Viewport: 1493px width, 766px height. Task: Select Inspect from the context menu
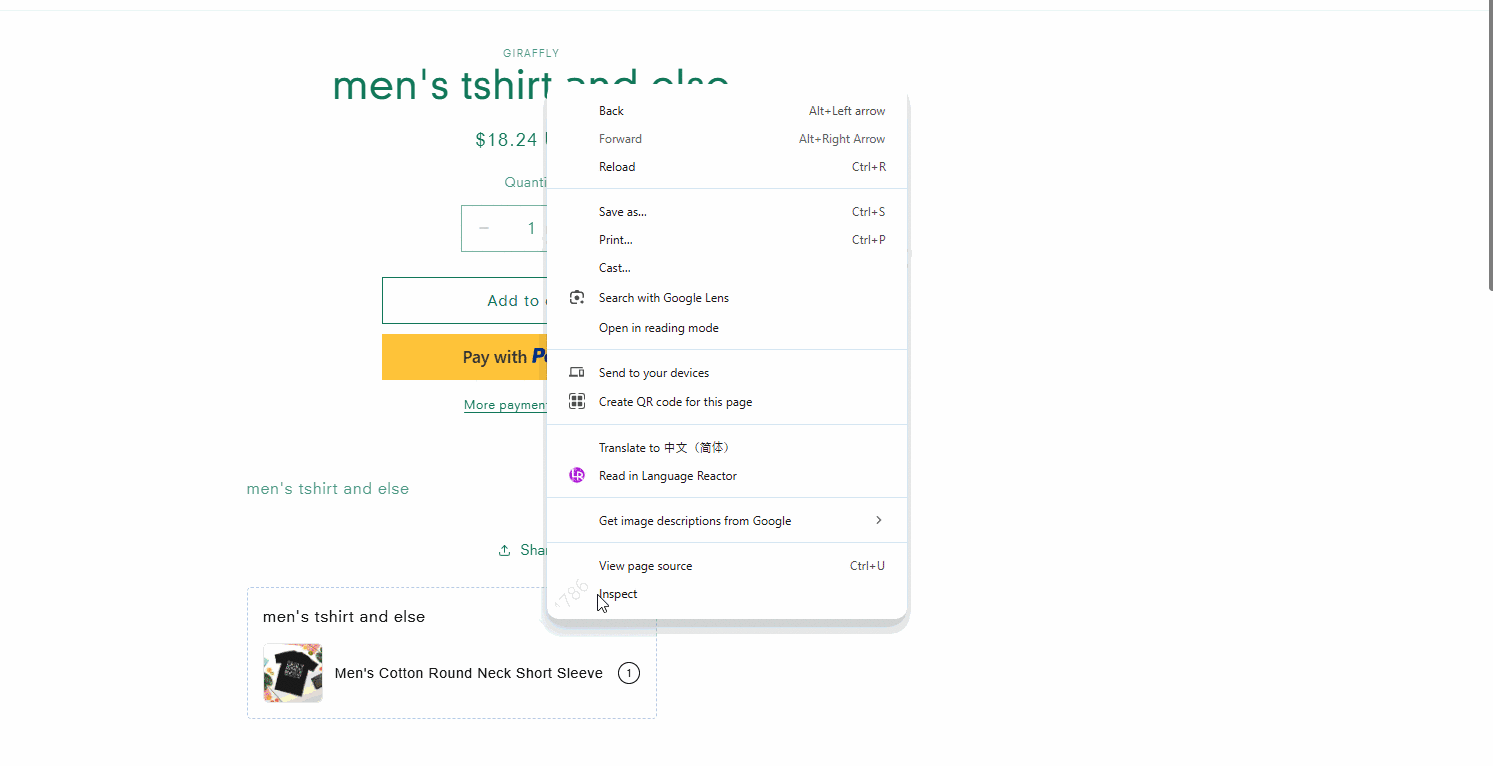click(727, 594)
